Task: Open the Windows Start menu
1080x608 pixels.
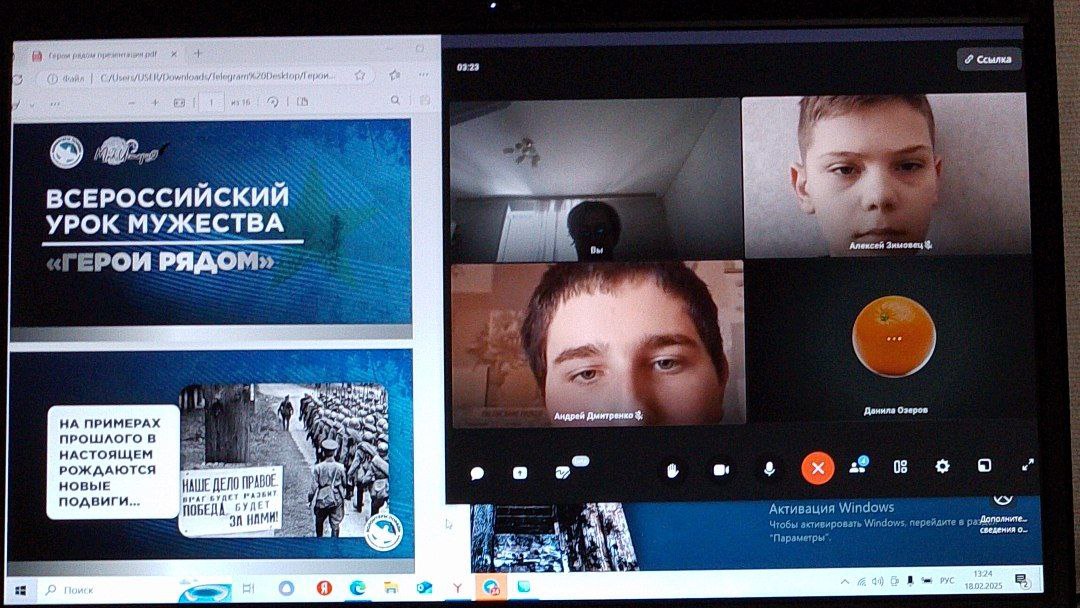Action: (21, 590)
